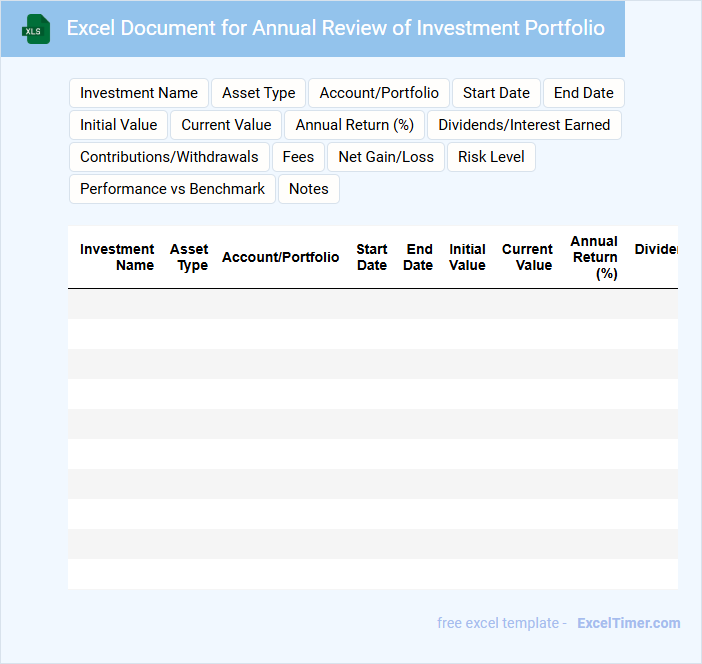
Task: Select the Dividends/Interest Earned tag
Action: (524, 125)
